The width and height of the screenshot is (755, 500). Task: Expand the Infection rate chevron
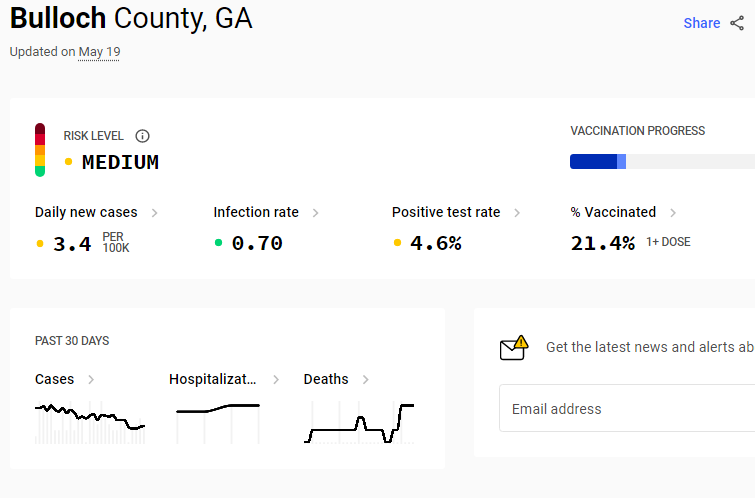point(315,212)
